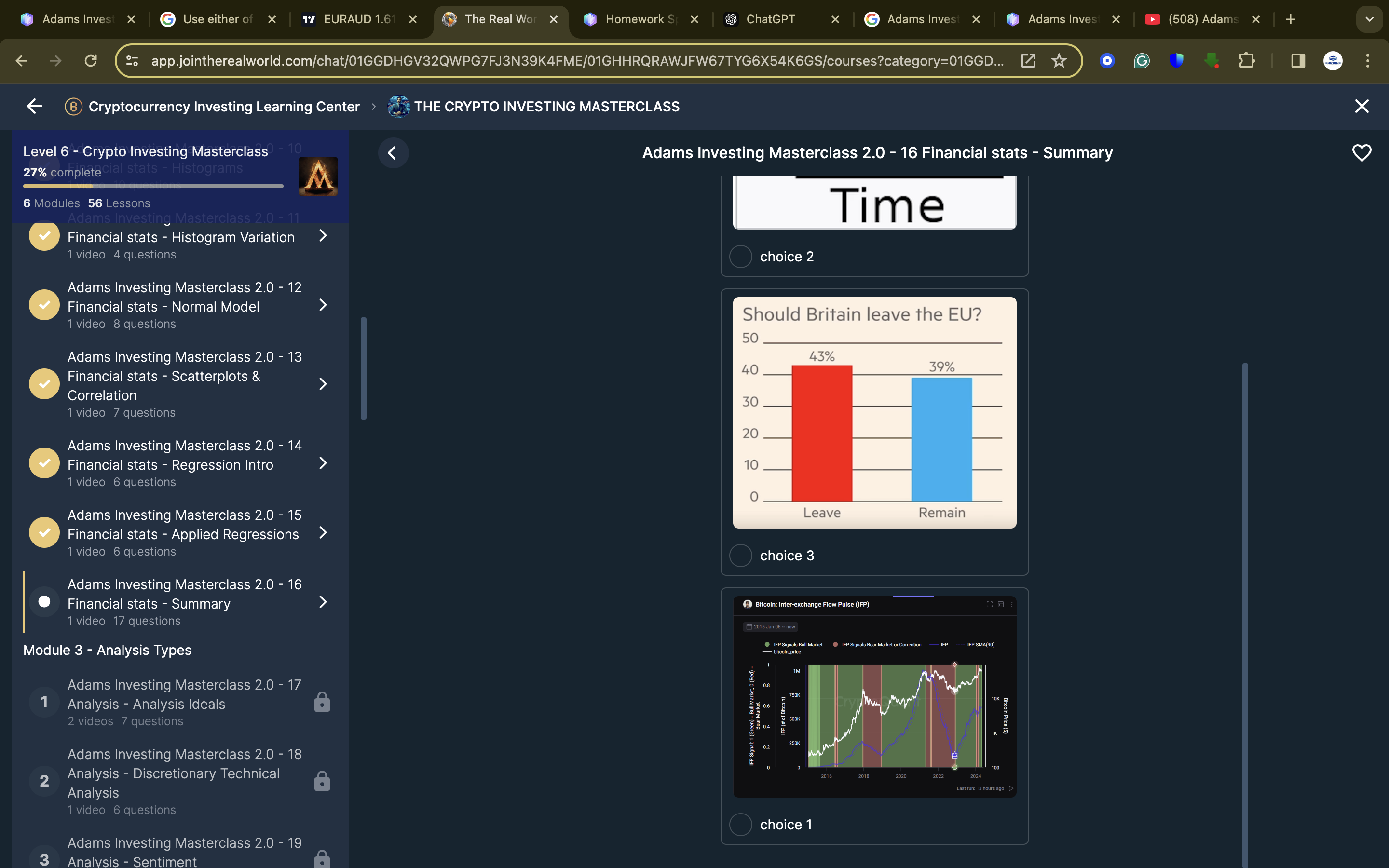The width and height of the screenshot is (1389, 868).
Task: Click the lesson back chevron button
Action: tap(393, 153)
